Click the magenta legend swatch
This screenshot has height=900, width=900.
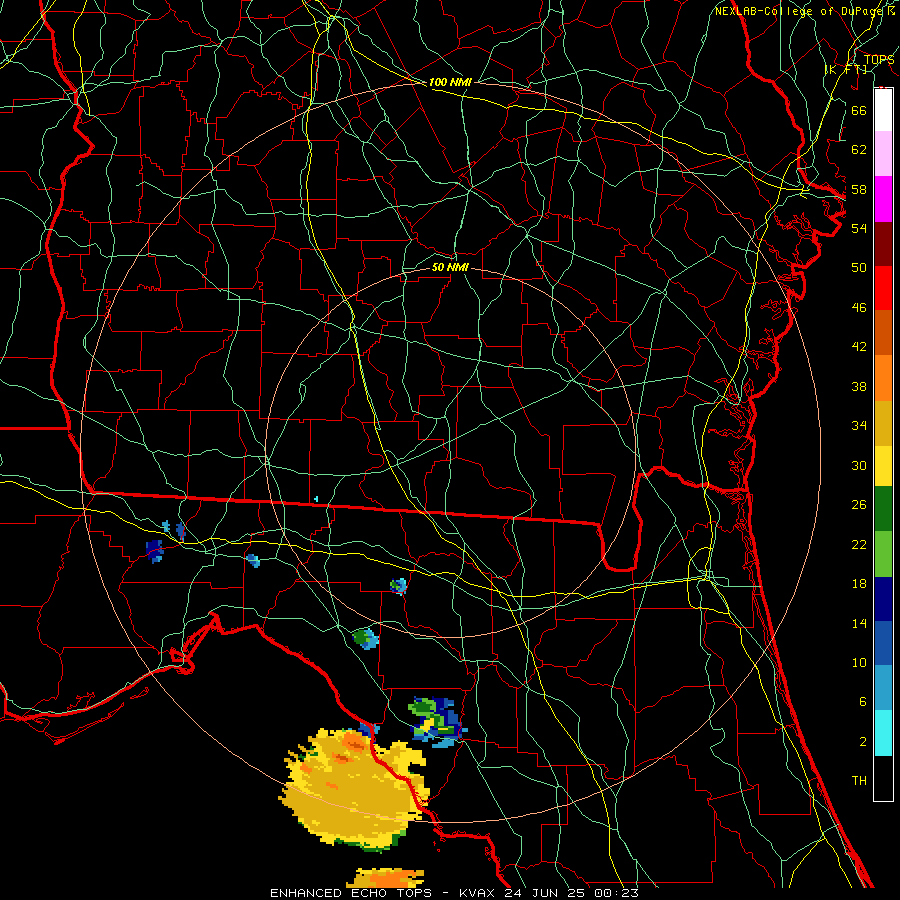(x=883, y=199)
